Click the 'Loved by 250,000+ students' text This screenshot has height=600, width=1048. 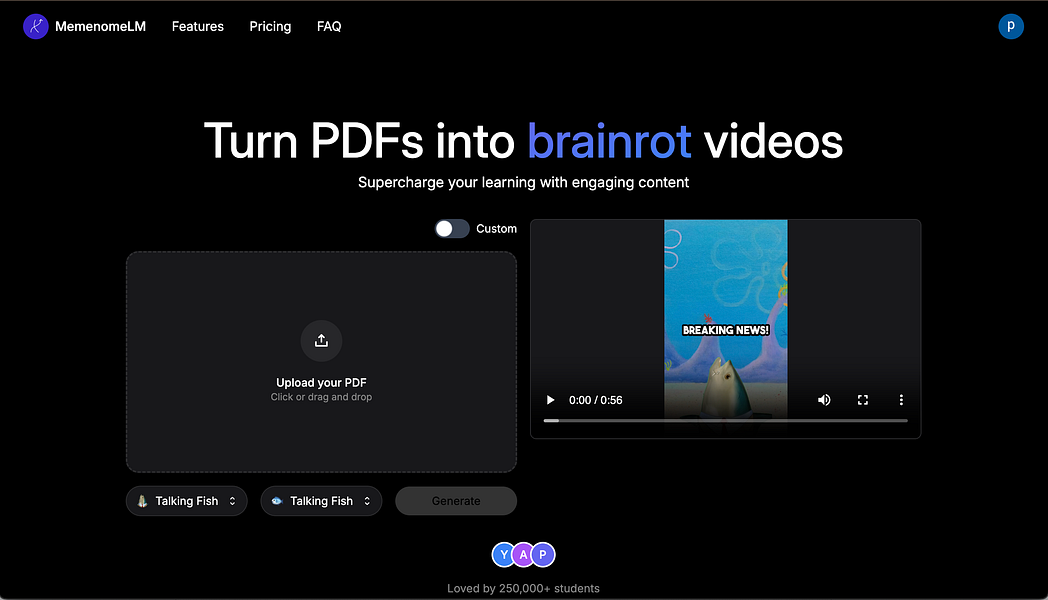coord(523,588)
